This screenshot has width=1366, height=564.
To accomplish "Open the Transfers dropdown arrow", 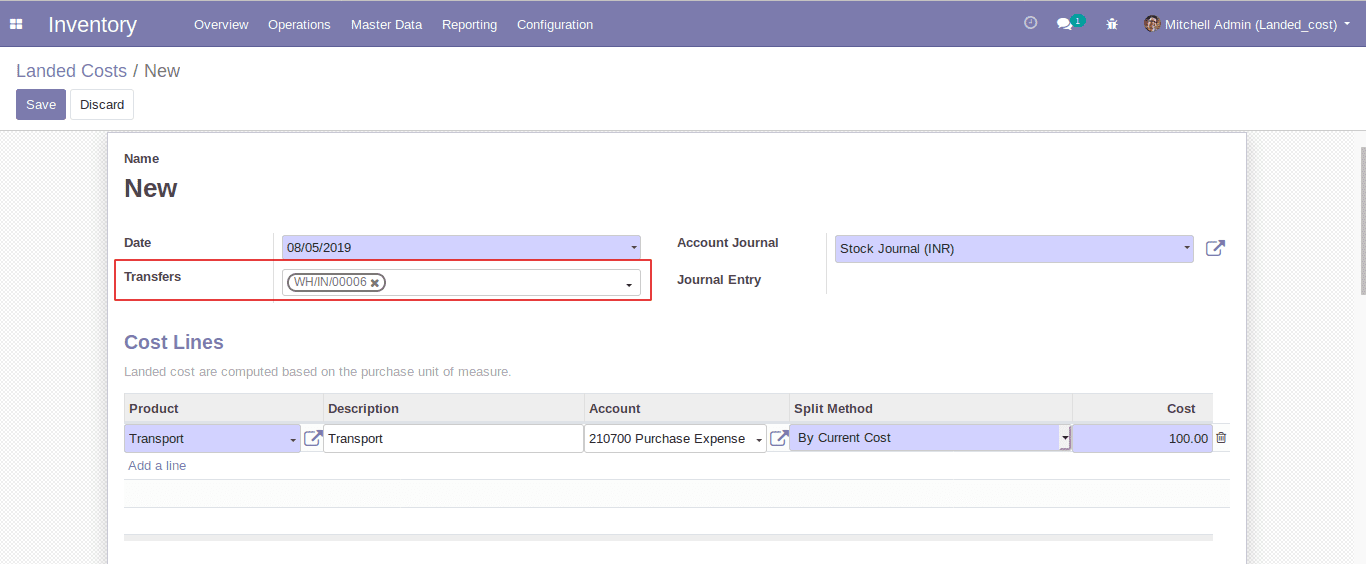I will (x=629, y=285).
